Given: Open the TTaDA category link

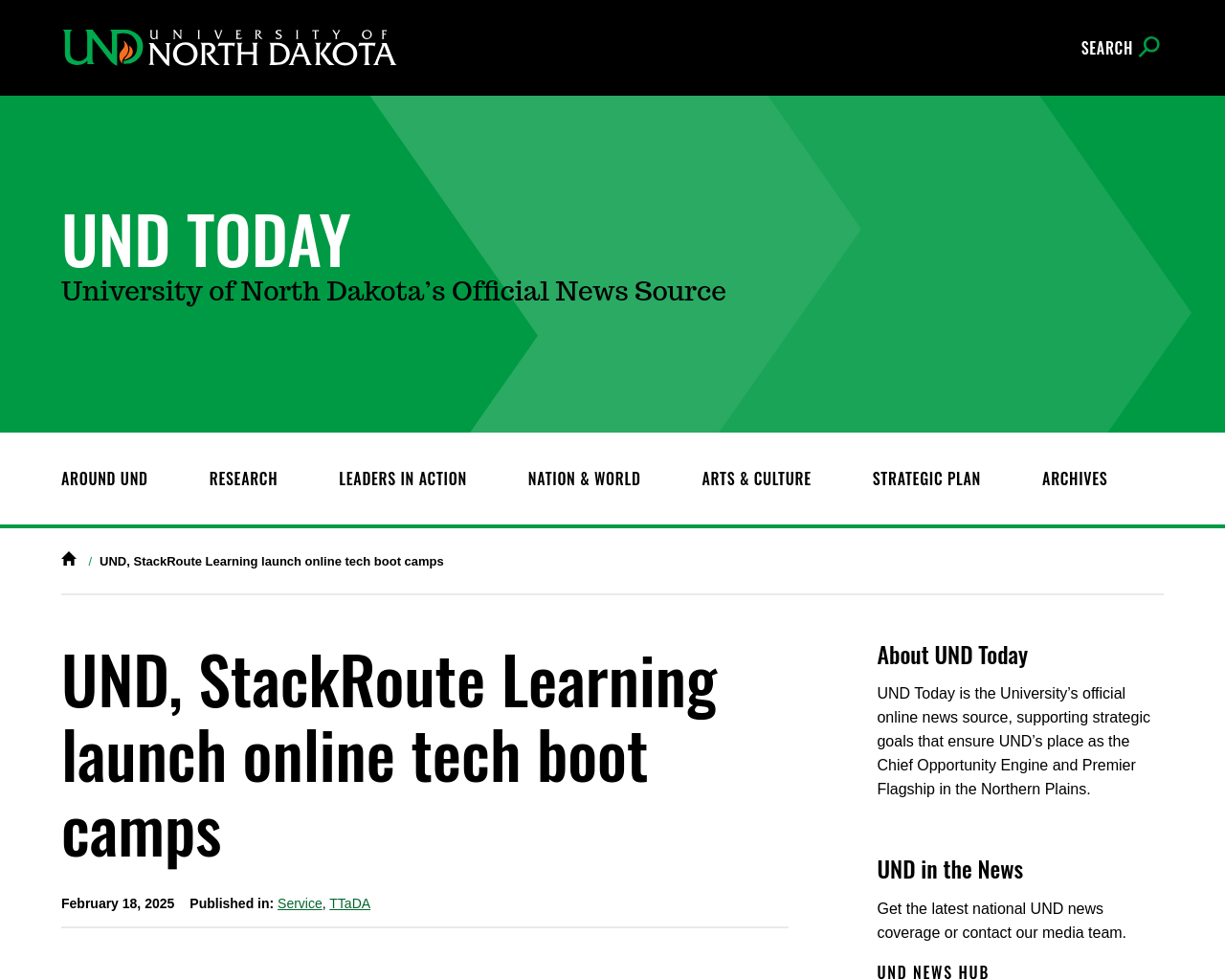Looking at the screenshot, I should 349,903.
